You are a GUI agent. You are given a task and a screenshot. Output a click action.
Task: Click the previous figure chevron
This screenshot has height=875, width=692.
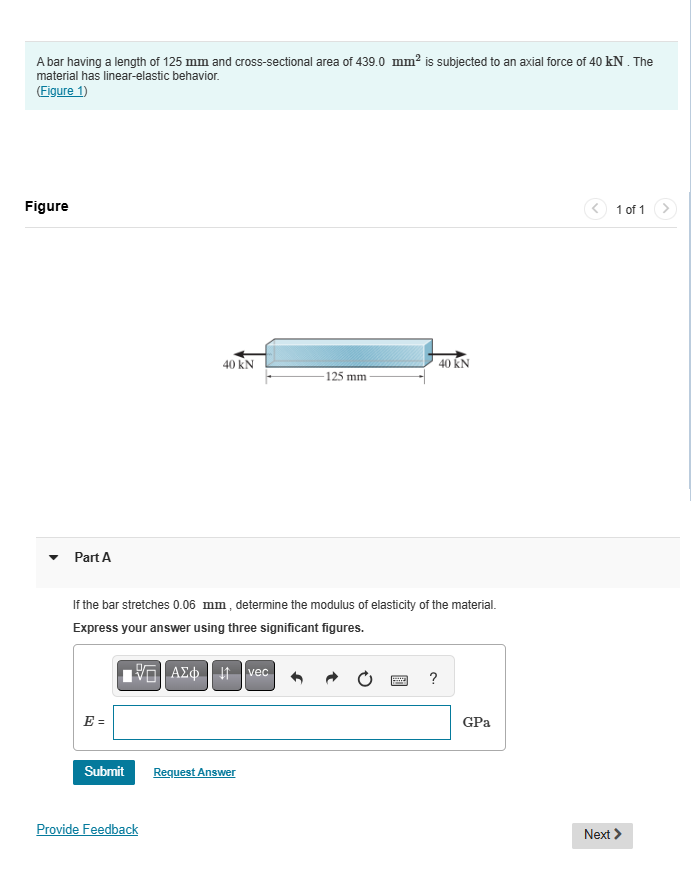(595, 209)
